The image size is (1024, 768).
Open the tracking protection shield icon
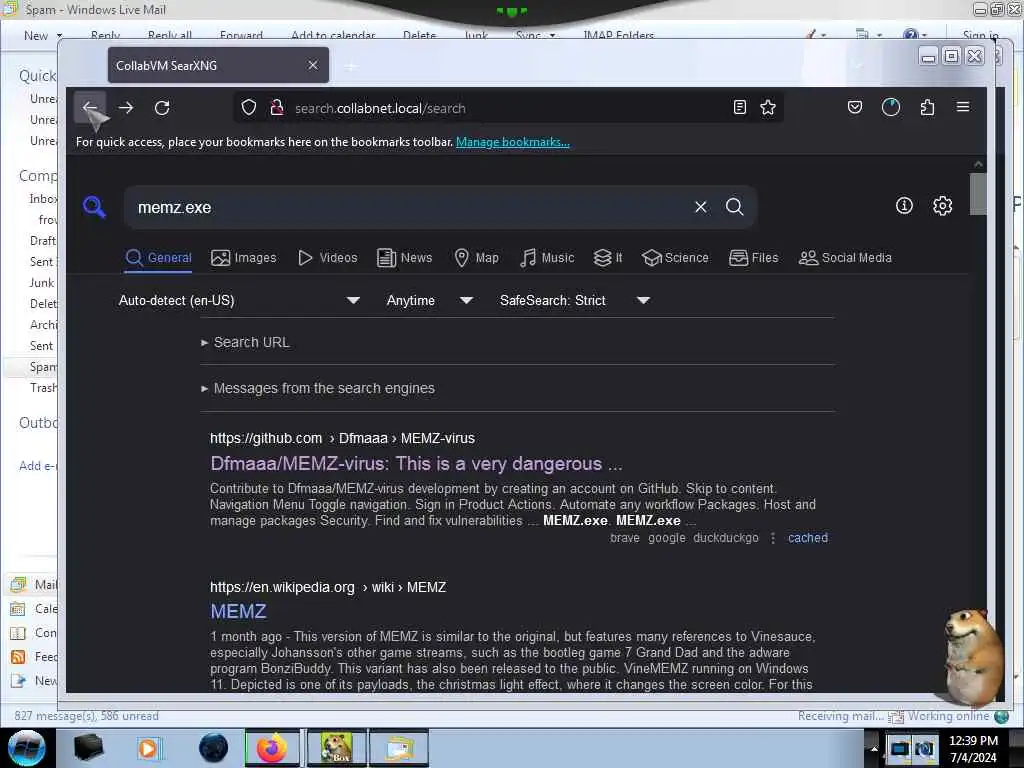249,108
